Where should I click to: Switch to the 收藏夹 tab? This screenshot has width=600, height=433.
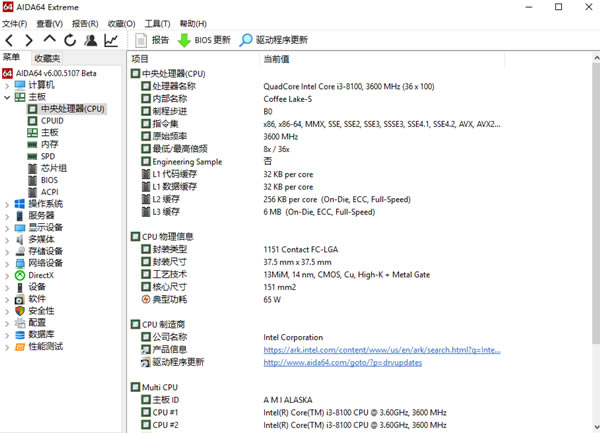click(x=47, y=59)
